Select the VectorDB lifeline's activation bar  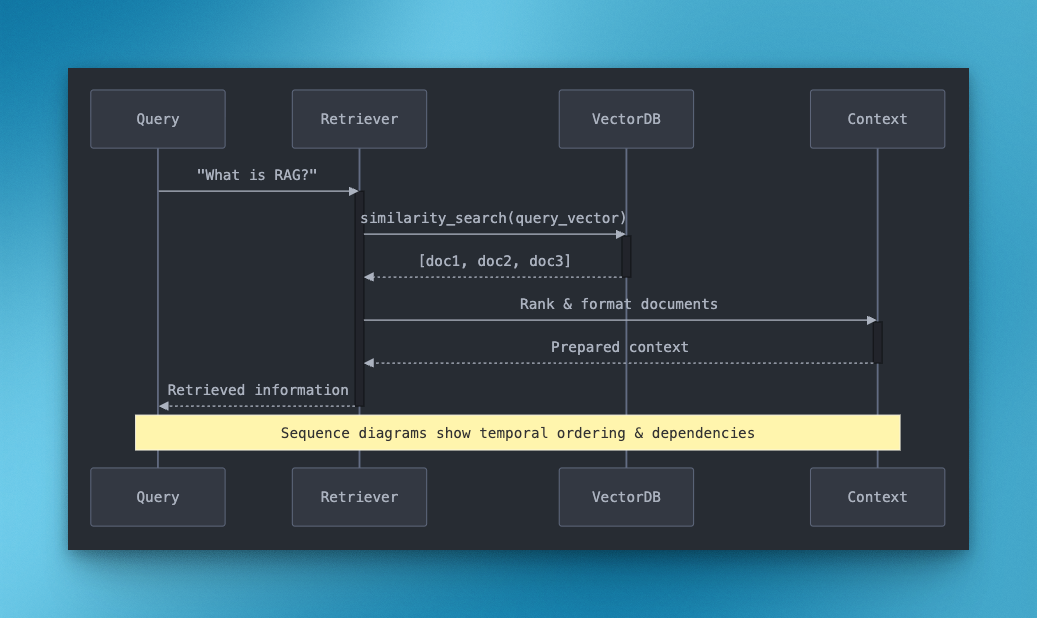point(626,256)
